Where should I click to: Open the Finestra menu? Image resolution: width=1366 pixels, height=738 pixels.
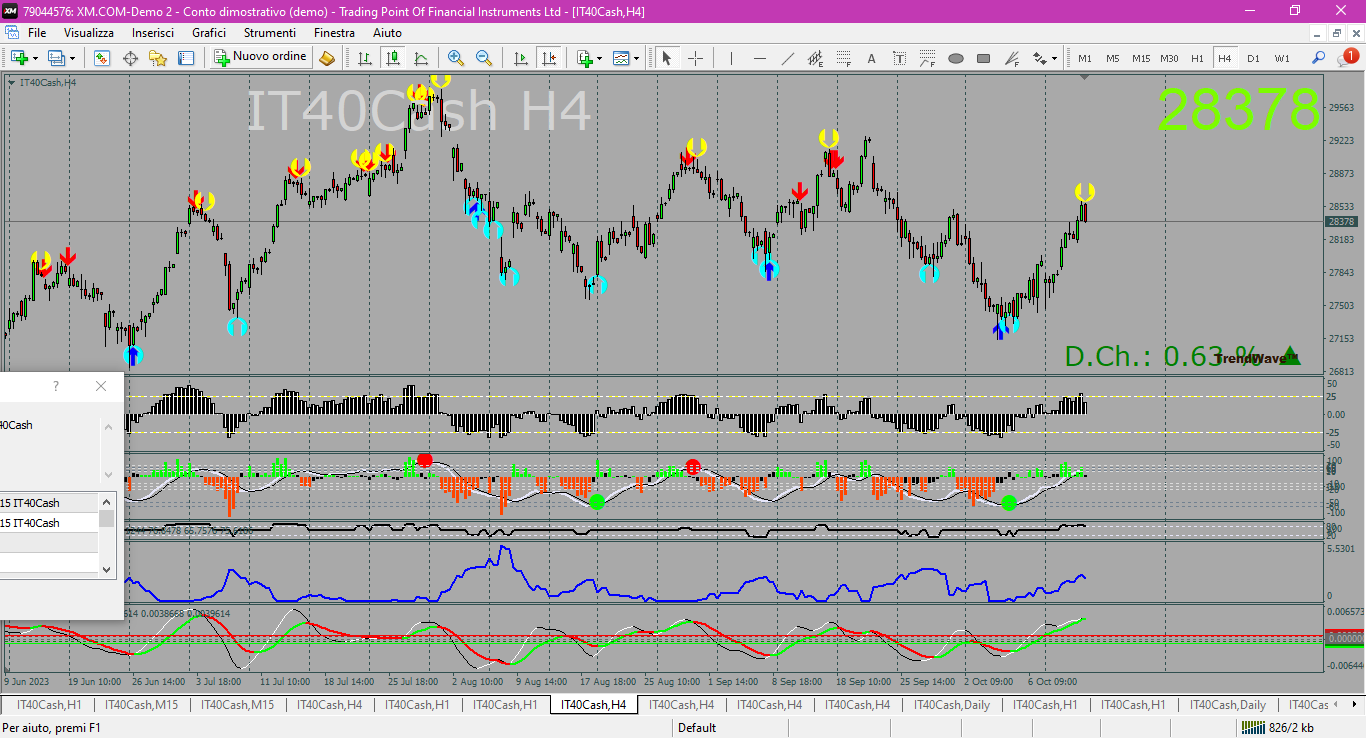(334, 33)
